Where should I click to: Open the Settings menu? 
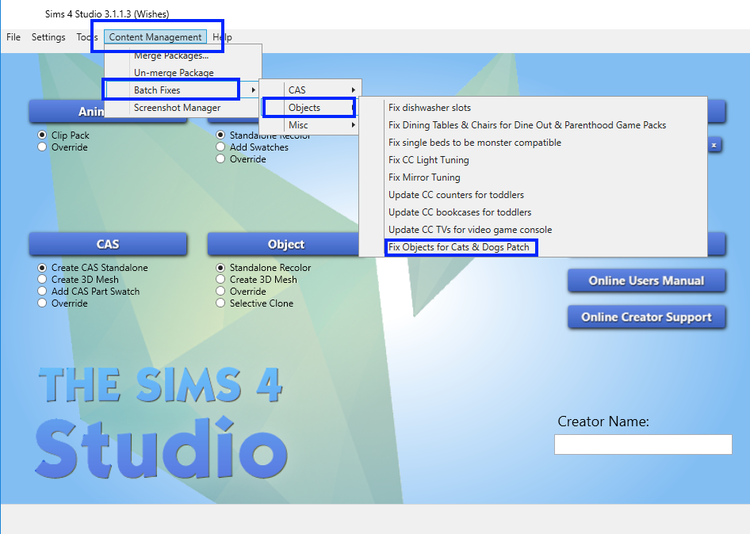click(48, 37)
